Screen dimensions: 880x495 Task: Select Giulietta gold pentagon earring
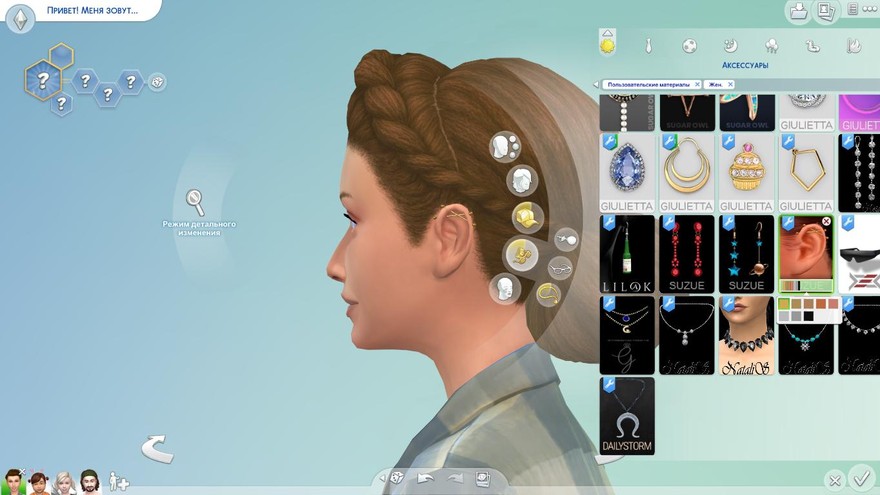tap(805, 173)
